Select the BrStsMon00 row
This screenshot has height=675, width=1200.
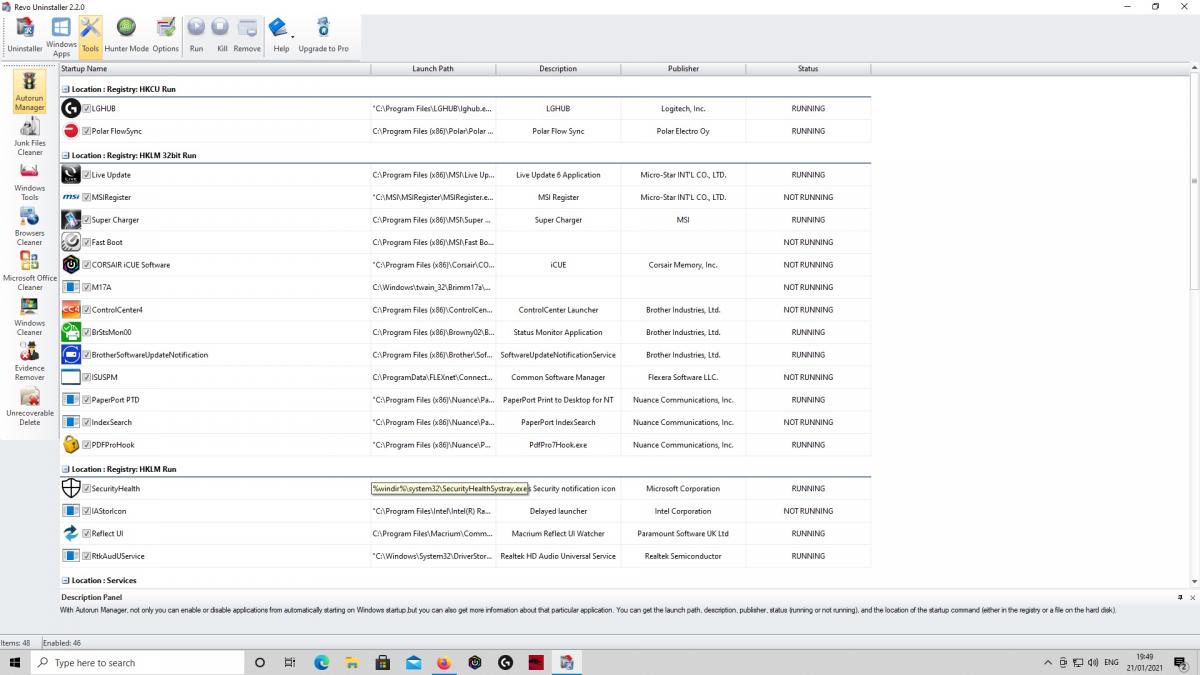click(465, 333)
